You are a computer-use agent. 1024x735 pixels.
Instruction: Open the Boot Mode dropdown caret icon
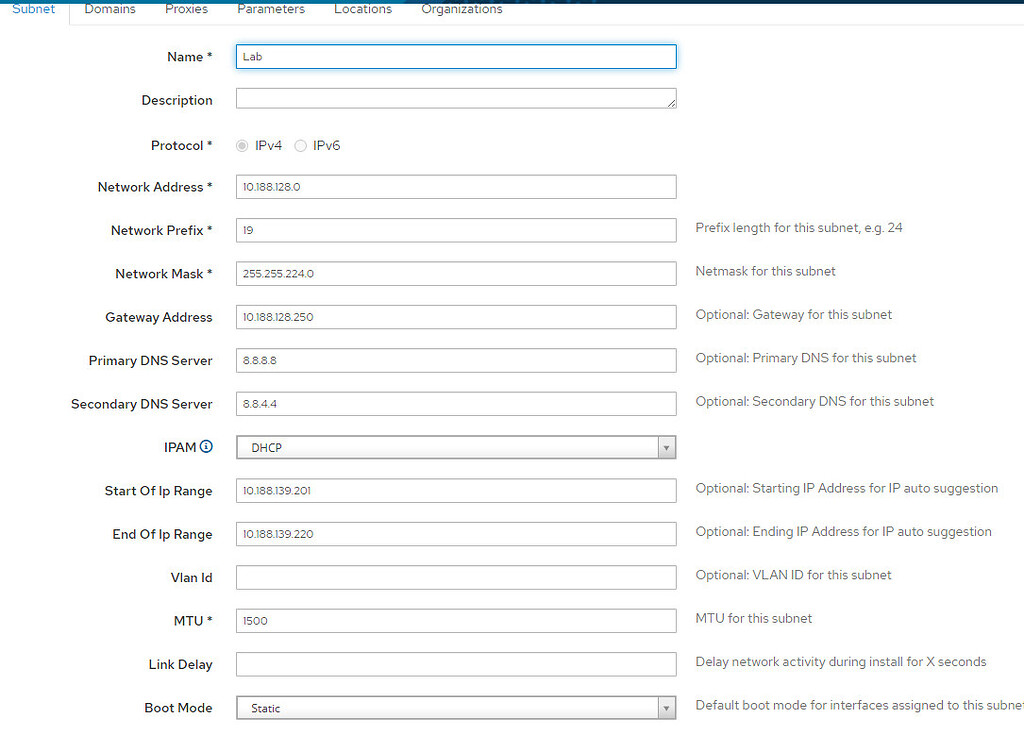[x=666, y=707]
